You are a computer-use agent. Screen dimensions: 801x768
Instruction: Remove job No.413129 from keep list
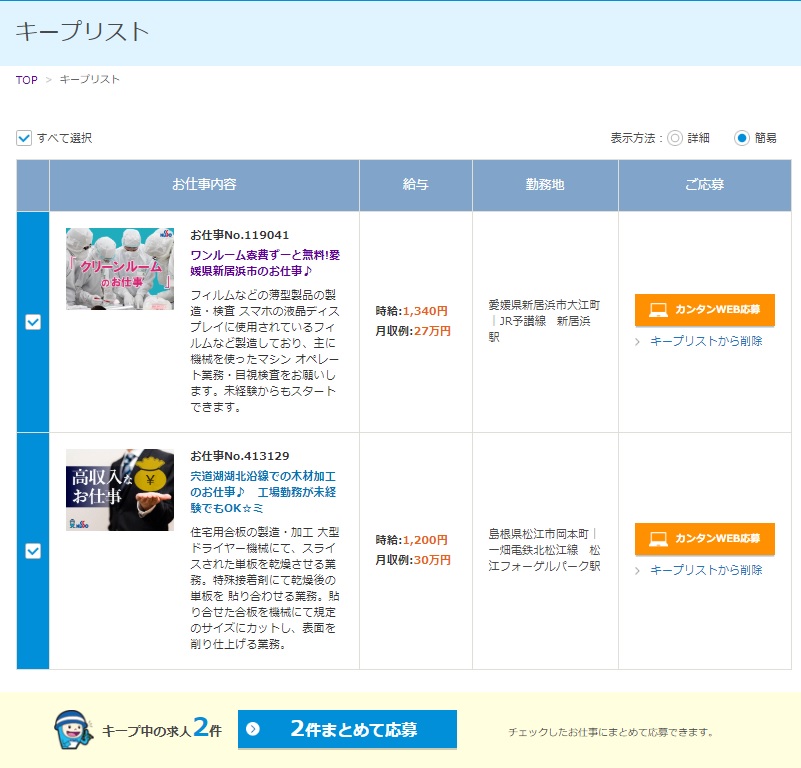click(x=706, y=570)
